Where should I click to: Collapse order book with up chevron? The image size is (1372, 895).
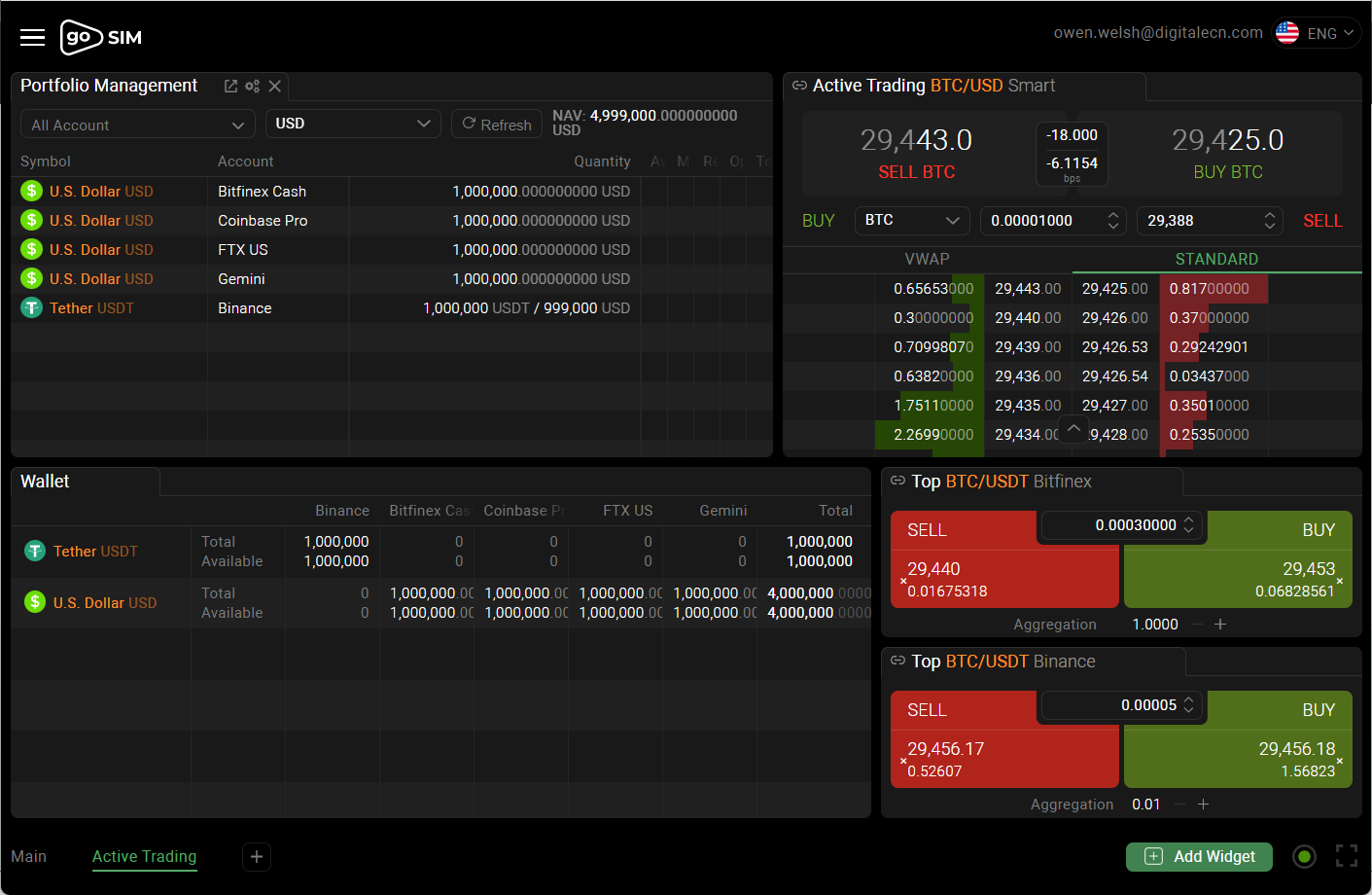coord(1073,428)
